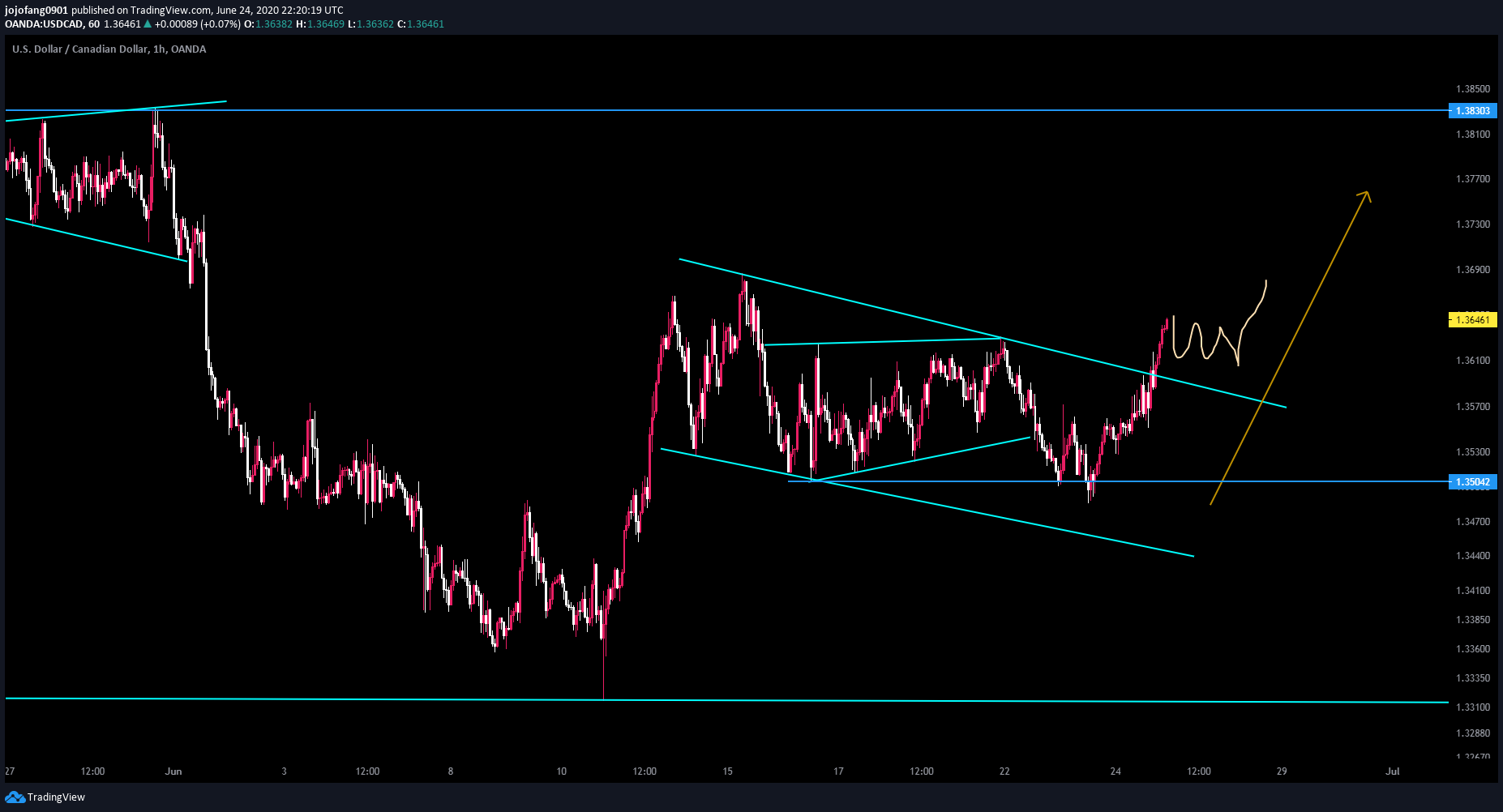Click the 3 date label on time axis

[x=284, y=771]
